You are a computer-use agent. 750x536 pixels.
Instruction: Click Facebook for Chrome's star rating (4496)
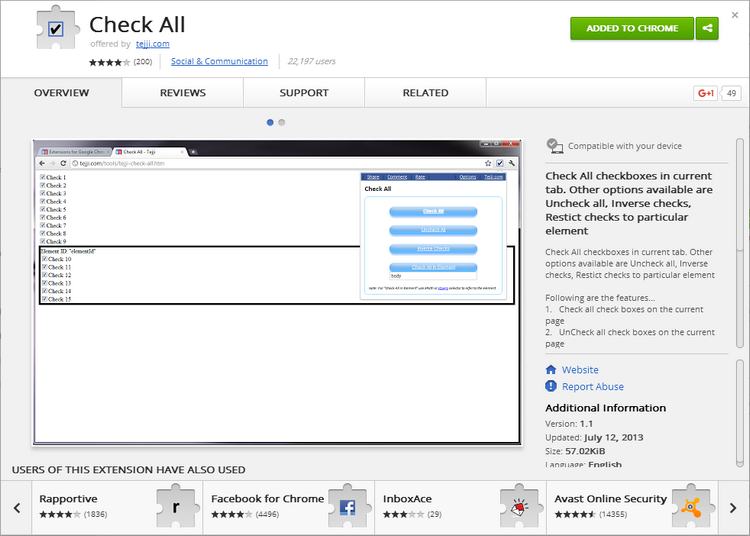245,514
